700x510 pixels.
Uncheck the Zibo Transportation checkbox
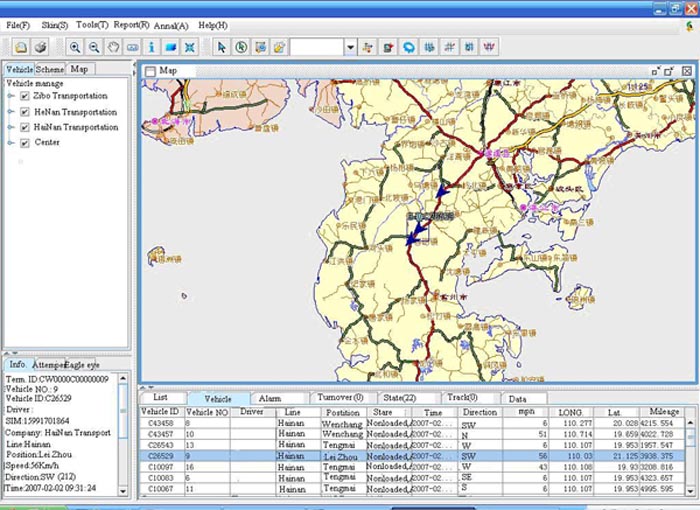coord(25,97)
